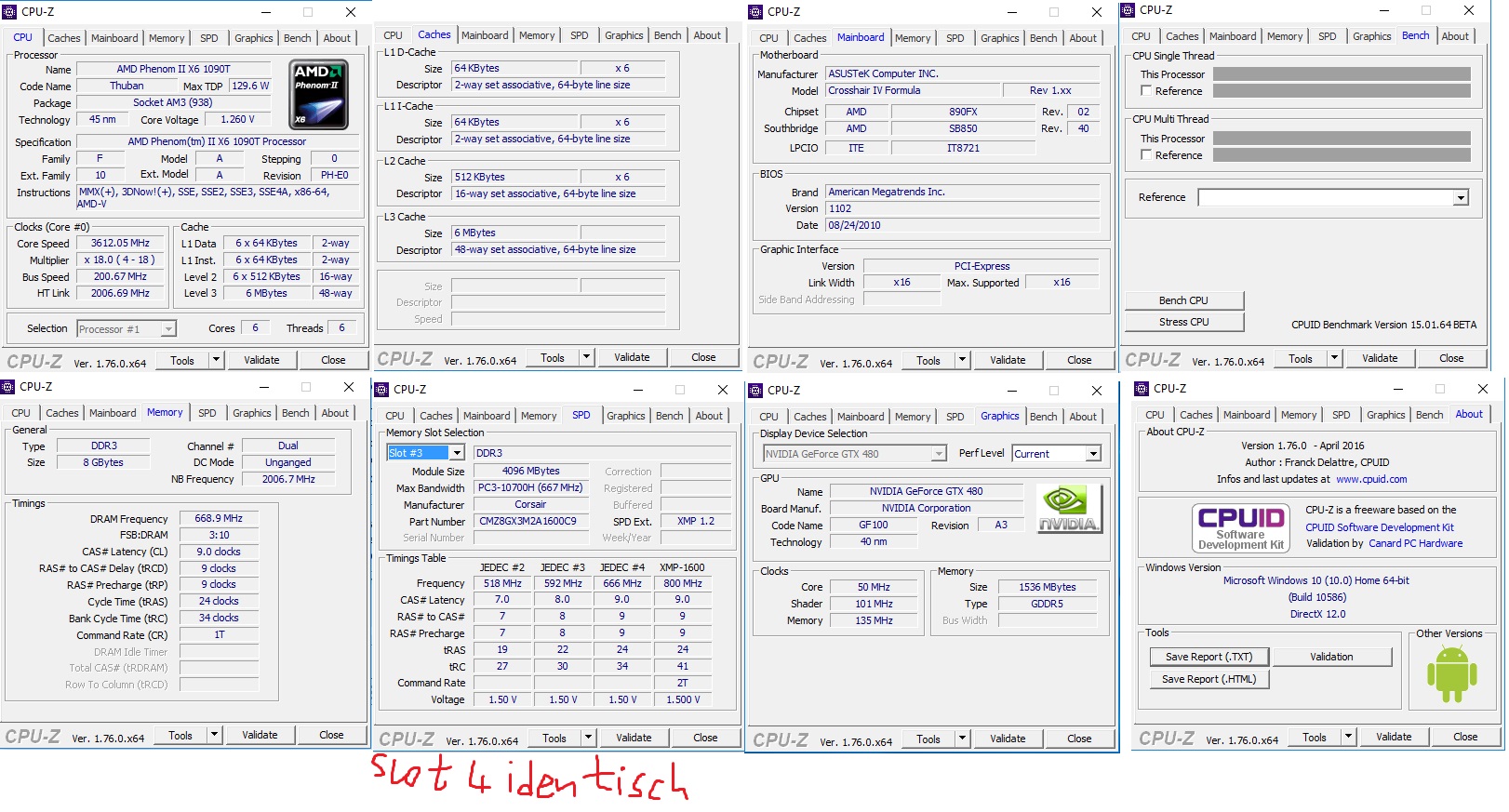This screenshot has height=812, width=1509.
Task: Switch to Graphics tab in Bench window
Action: pos(1371,36)
